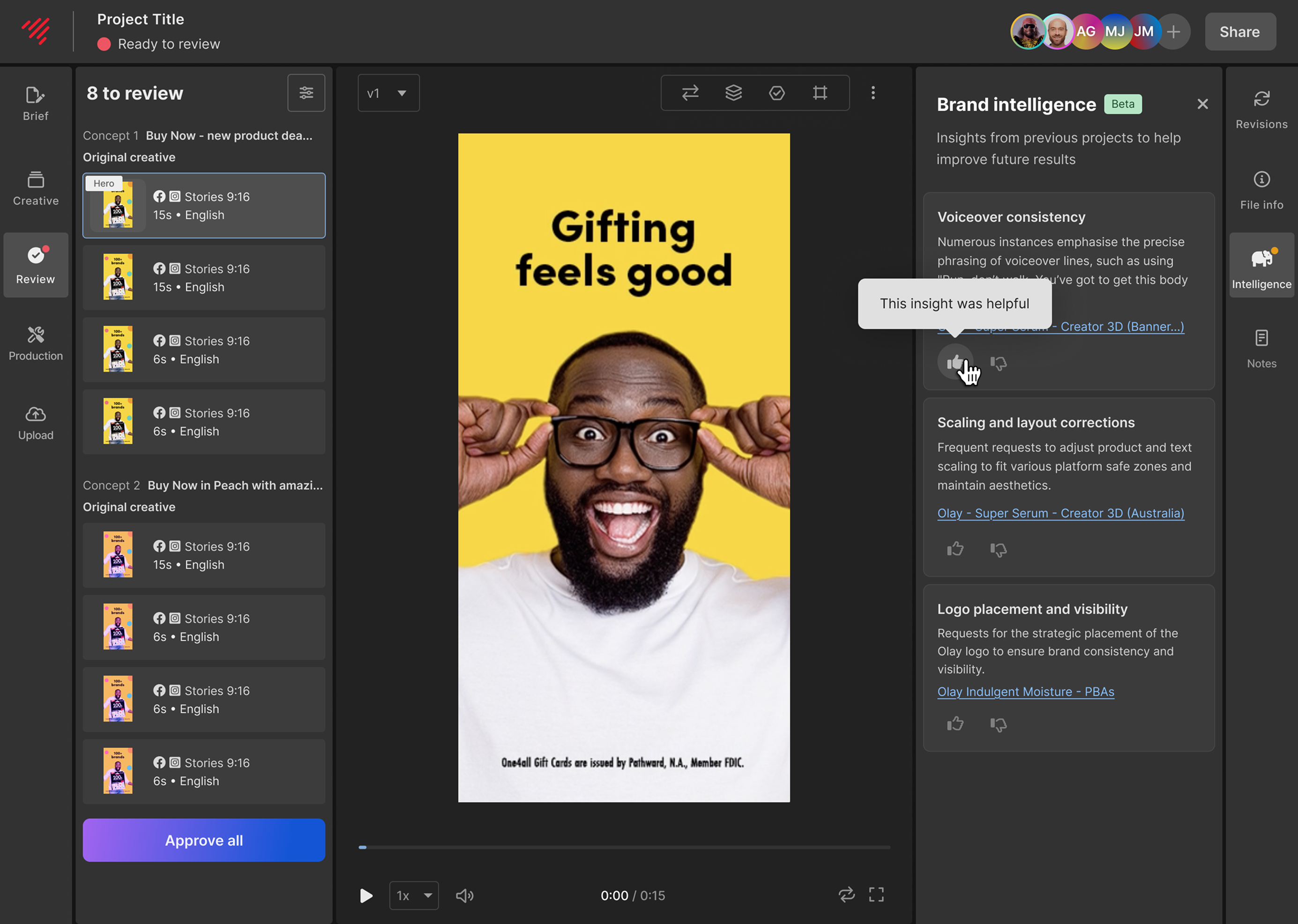Expand the 1x playback speed dropdown
1298x924 pixels.
click(414, 895)
